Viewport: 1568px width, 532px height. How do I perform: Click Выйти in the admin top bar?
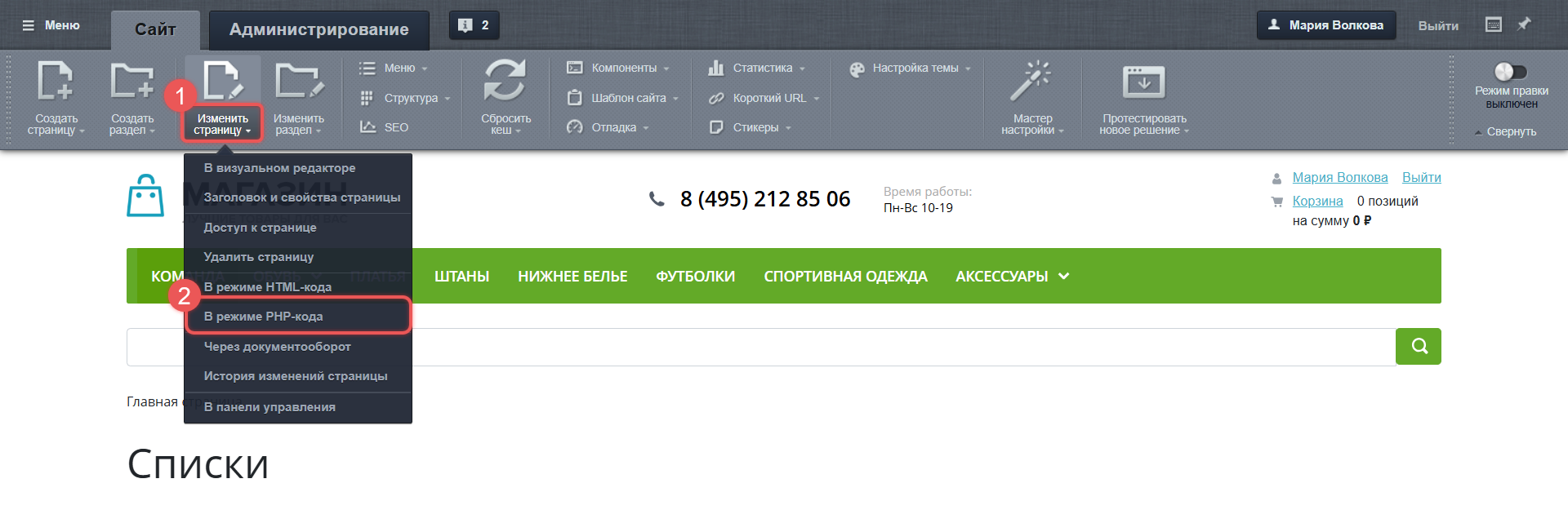1438,26
